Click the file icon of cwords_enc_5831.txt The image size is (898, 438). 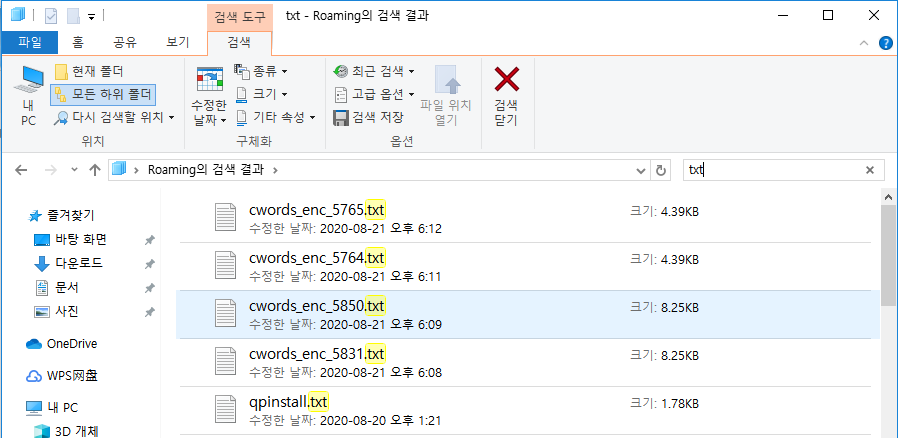coord(226,362)
